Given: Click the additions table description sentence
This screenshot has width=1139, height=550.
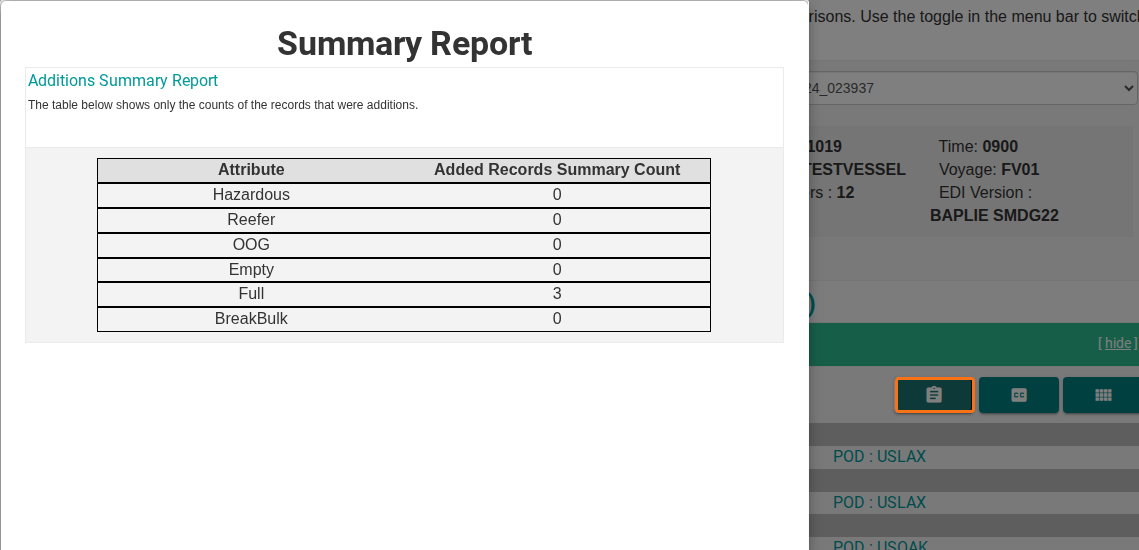Looking at the screenshot, I should click(223, 105).
